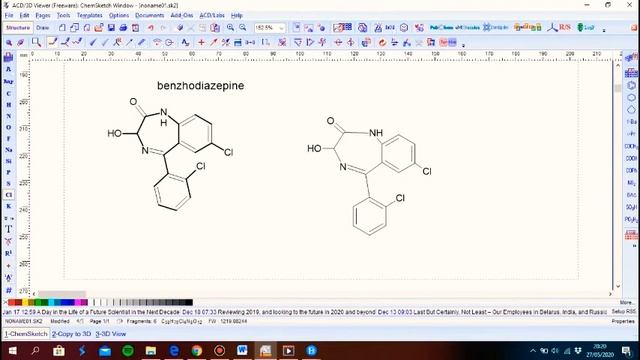The height and width of the screenshot is (360, 640).
Task: Switch to 1-ChemSketch tab
Action: (26, 334)
